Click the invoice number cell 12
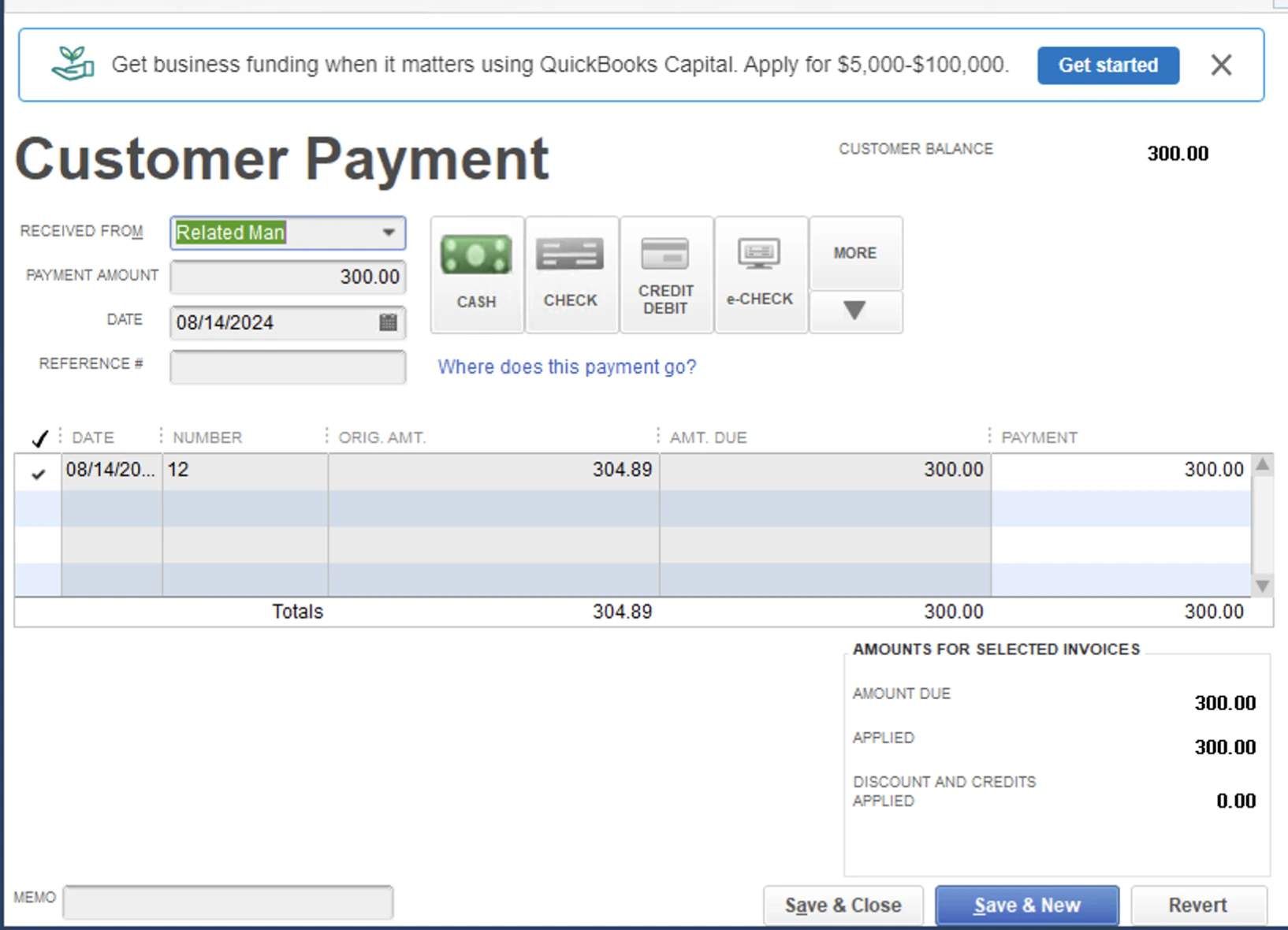1288x930 pixels. [x=245, y=471]
